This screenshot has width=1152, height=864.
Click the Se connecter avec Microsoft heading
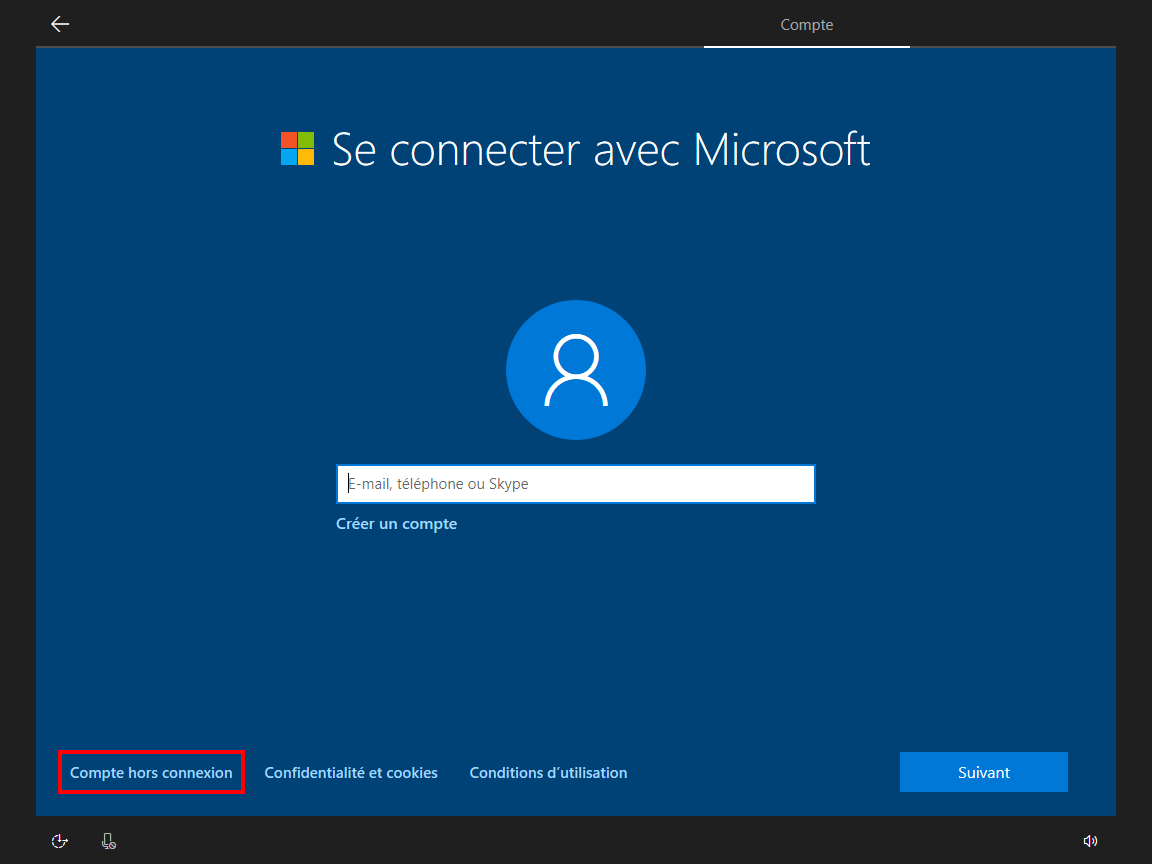pyautogui.click(x=601, y=149)
